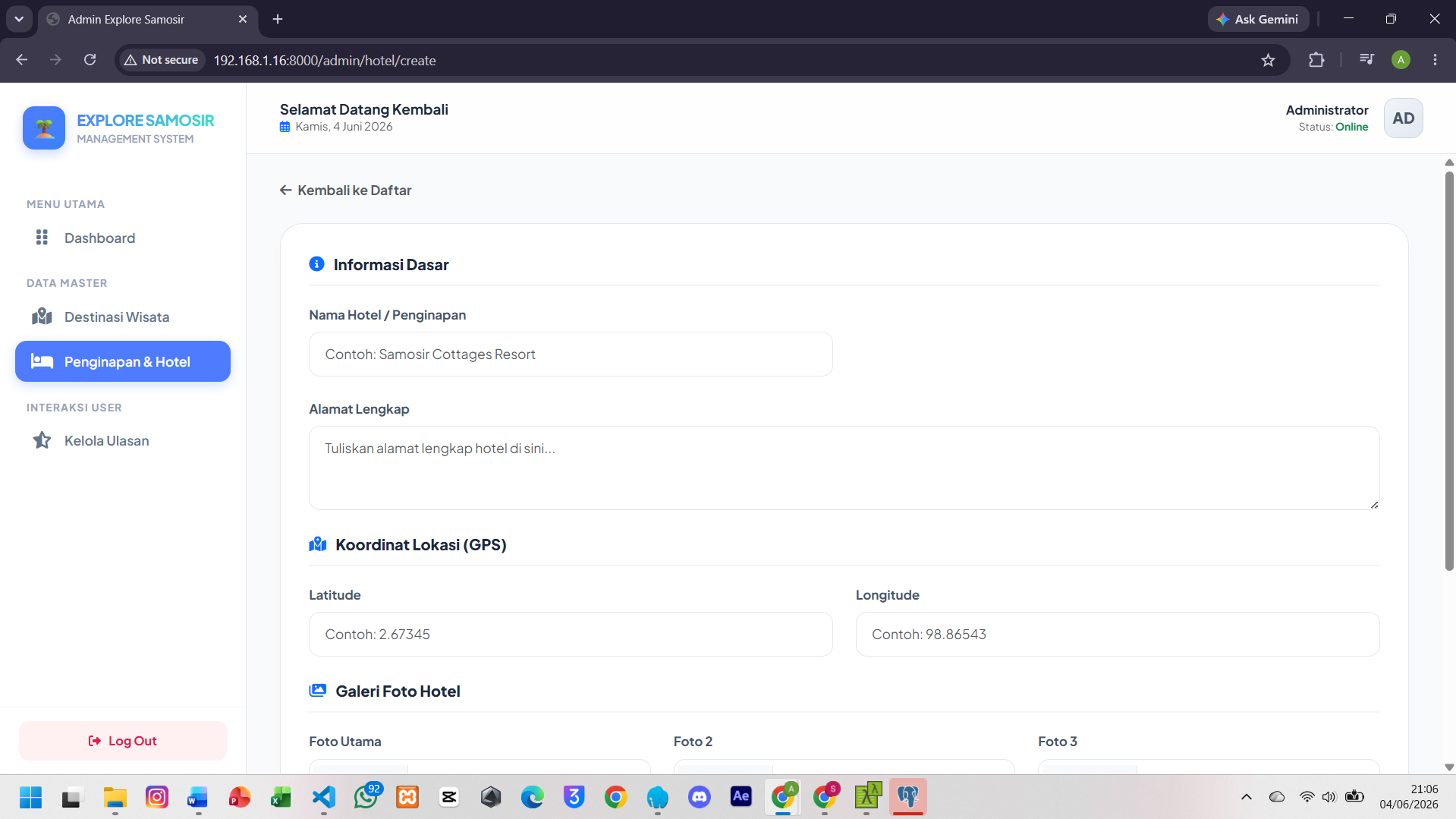The width and height of the screenshot is (1456, 819).
Task: Open Visual Studio Code from the taskbar
Action: (324, 797)
